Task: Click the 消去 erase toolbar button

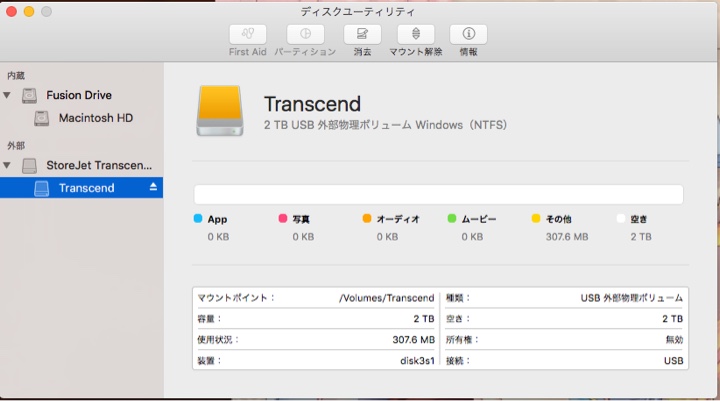Action: point(362,34)
